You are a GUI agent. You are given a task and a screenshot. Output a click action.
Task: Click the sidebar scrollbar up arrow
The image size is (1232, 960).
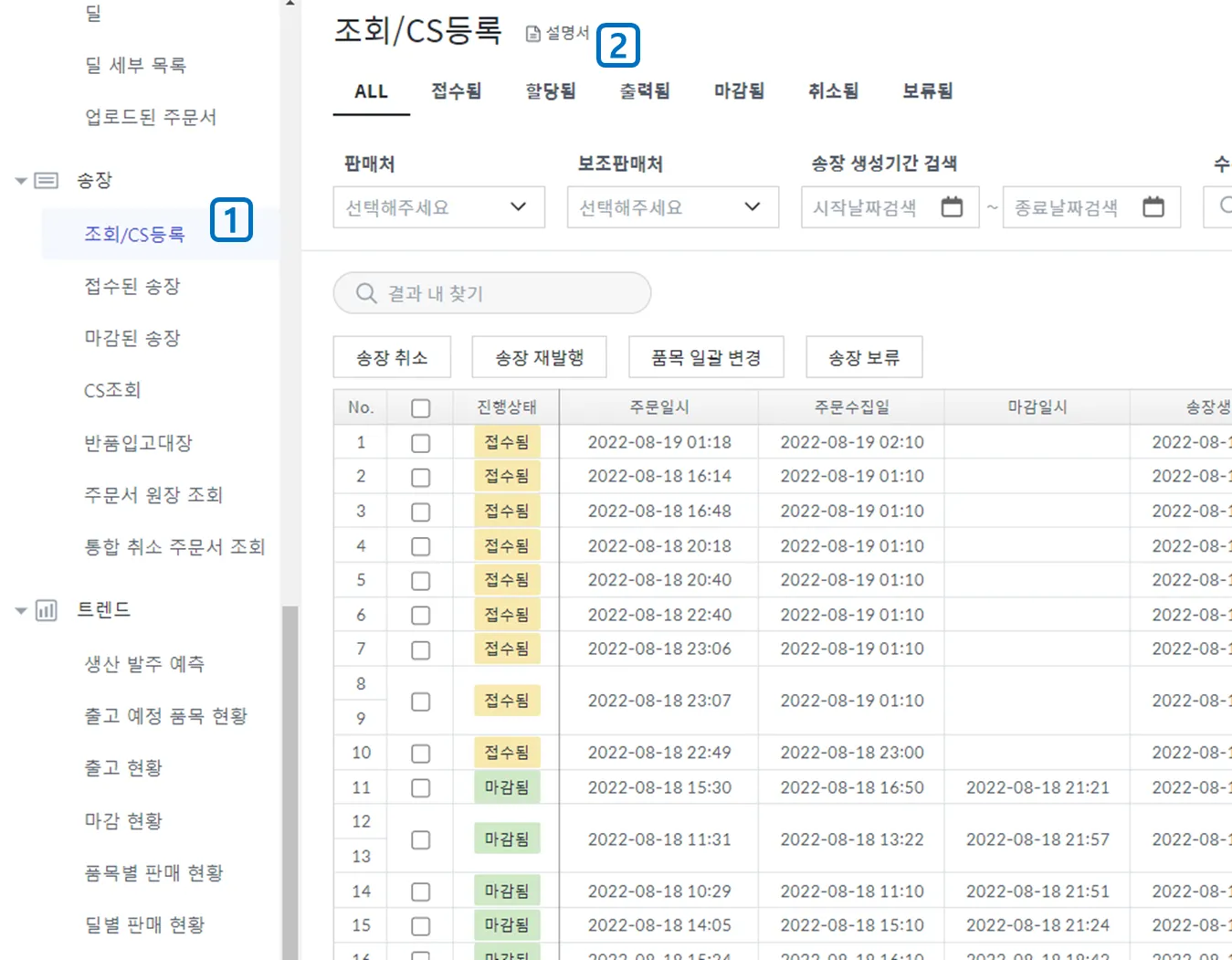point(290,4)
